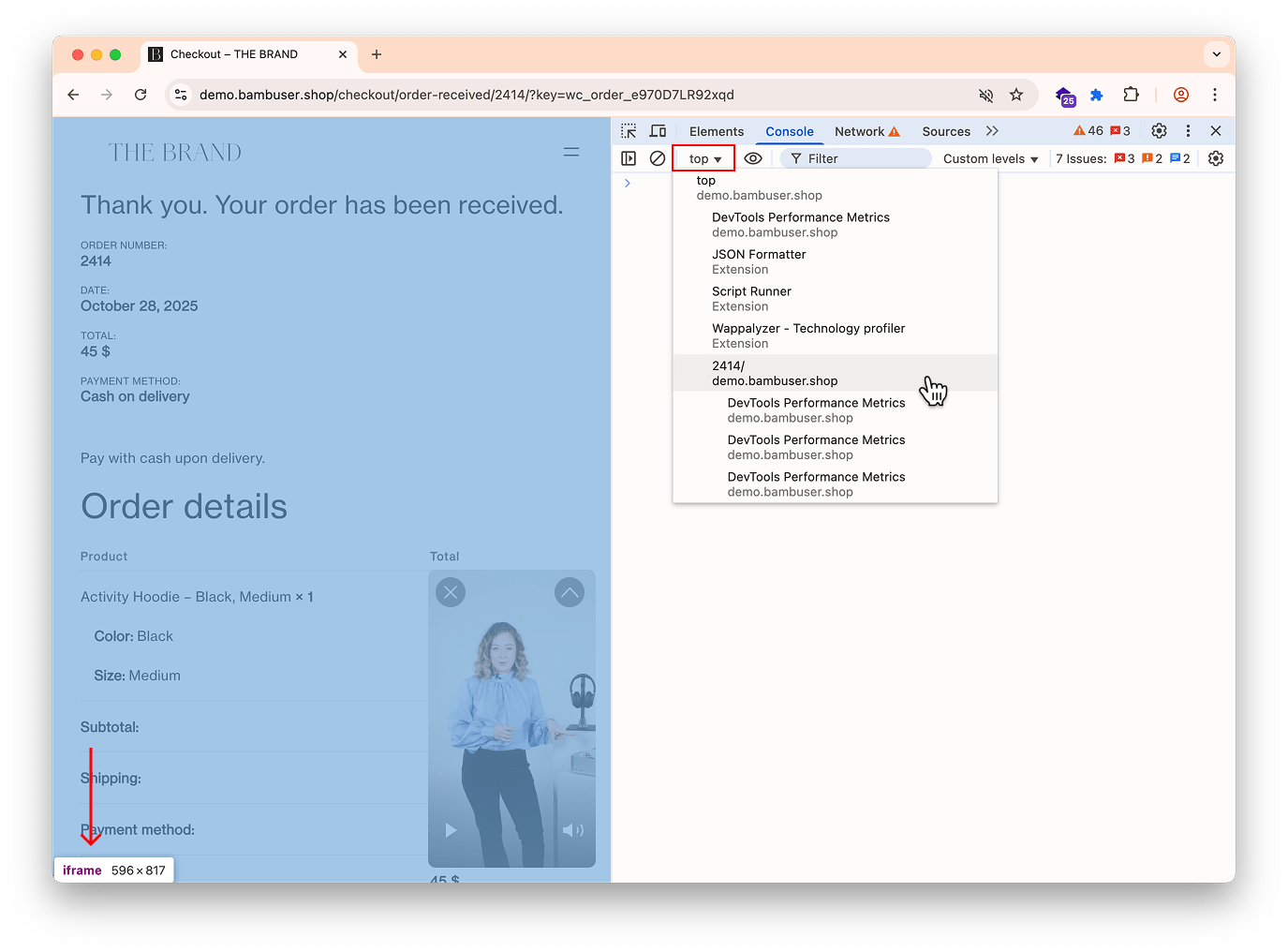Create a live expression via the eye icon
The width and height of the screenshot is (1288, 952).
pos(753,157)
